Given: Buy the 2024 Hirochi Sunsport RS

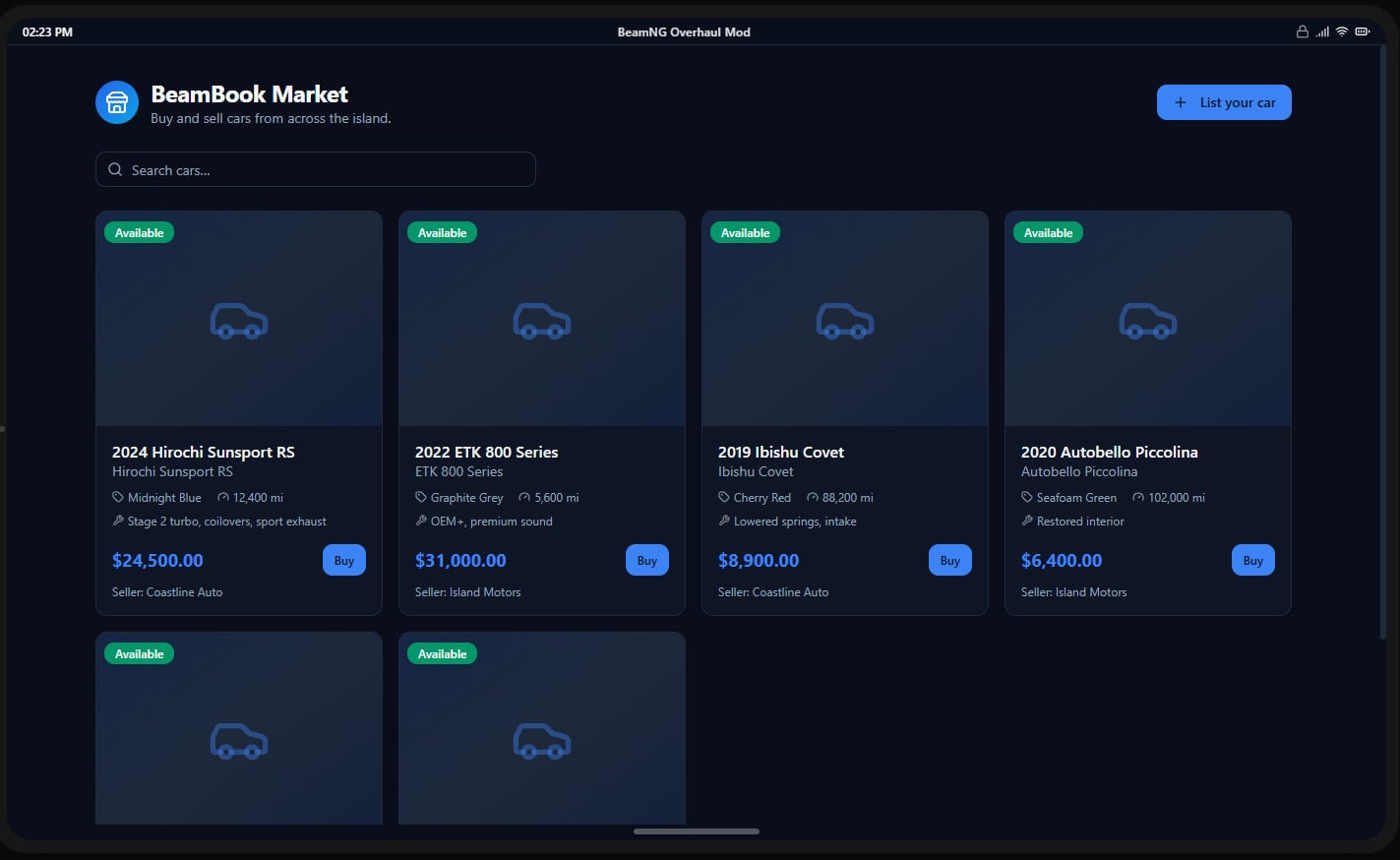Looking at the screenshot, I should point(344,560).
